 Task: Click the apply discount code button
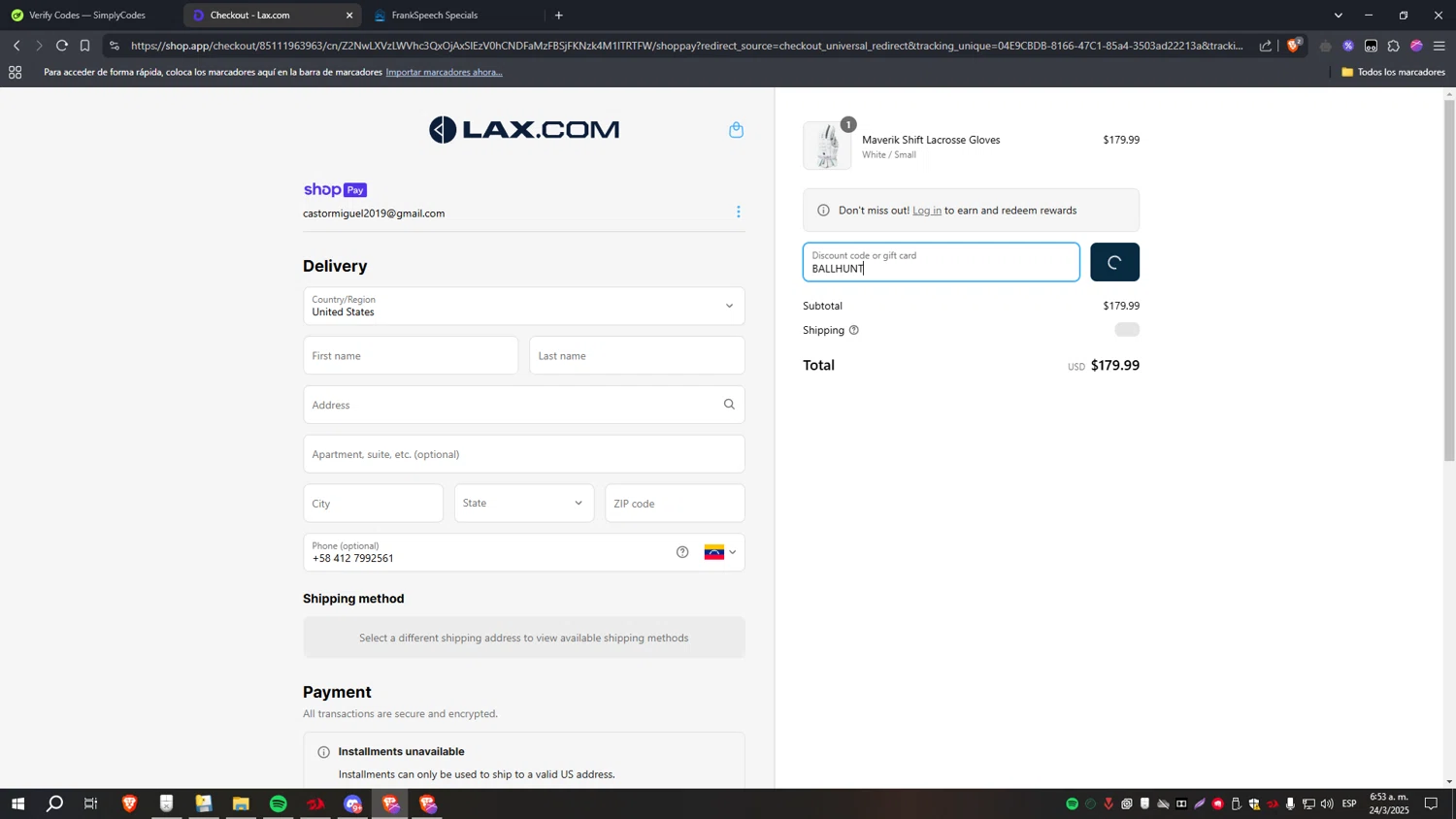[x=1114, y=262]
